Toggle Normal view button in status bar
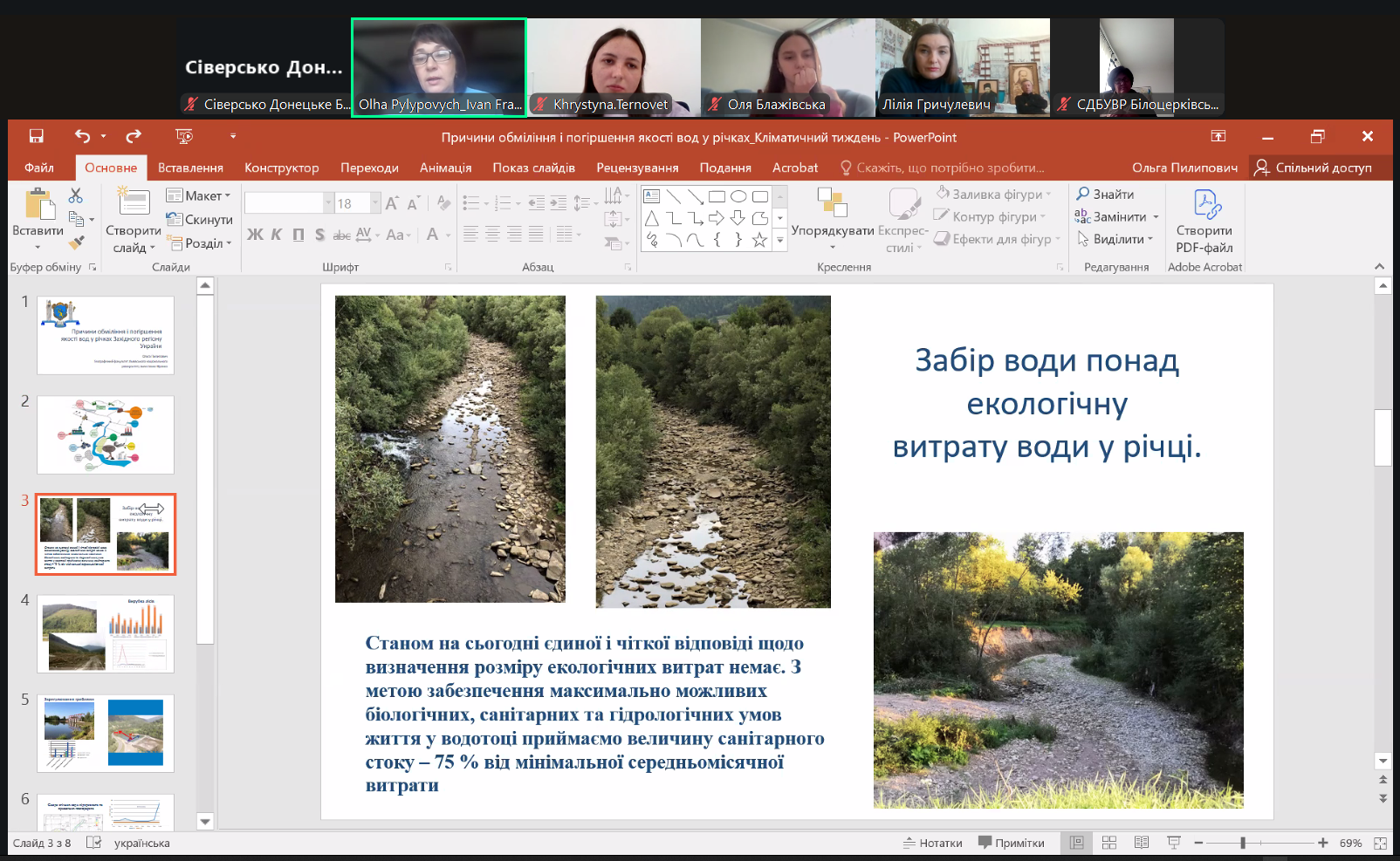Image resolution: width=1400 pixels, height=861 pixels. pyautogui.click(x=1077, y=843)
